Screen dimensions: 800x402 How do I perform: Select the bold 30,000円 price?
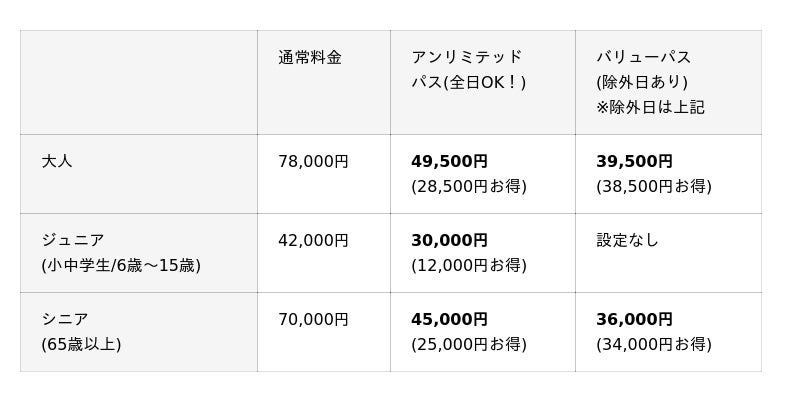[449, 240]
